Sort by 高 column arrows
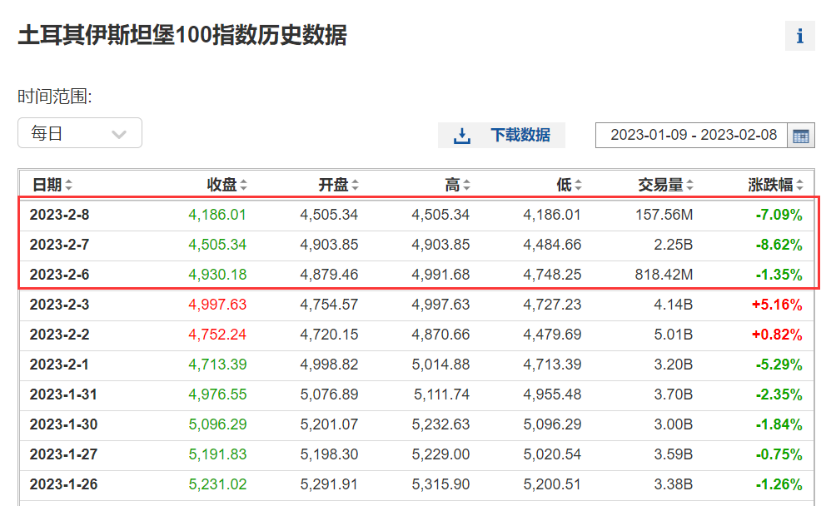This screenshot has width=831, height=506. click(x=466, y=185)
